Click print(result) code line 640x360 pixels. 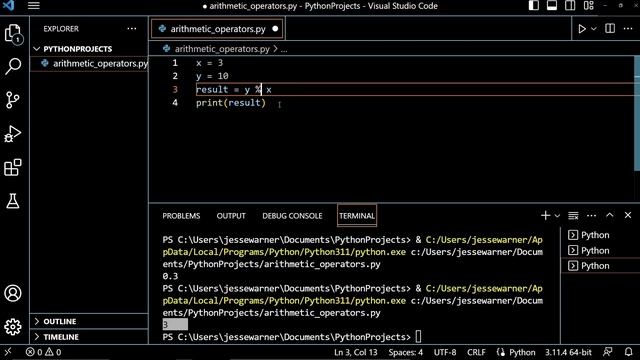(x=231, y=102)
